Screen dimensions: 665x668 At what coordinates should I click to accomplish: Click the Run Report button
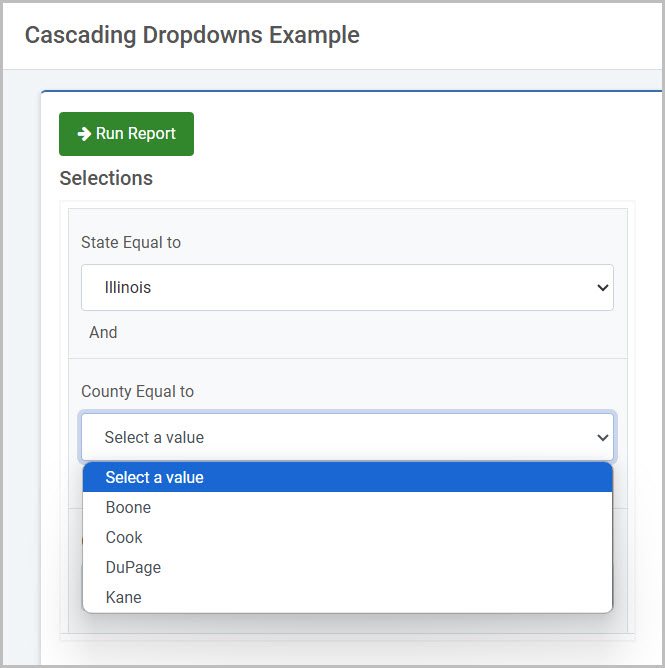click(126, 134)
